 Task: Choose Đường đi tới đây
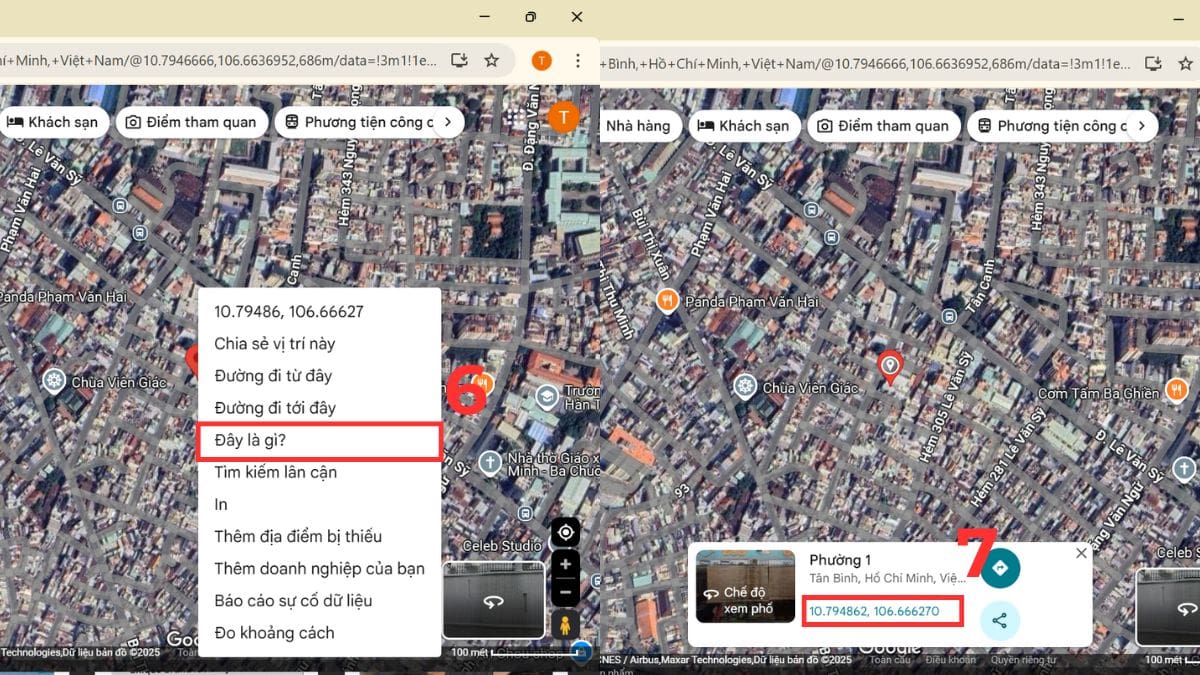pyautogui.click(x=319, y=408)
